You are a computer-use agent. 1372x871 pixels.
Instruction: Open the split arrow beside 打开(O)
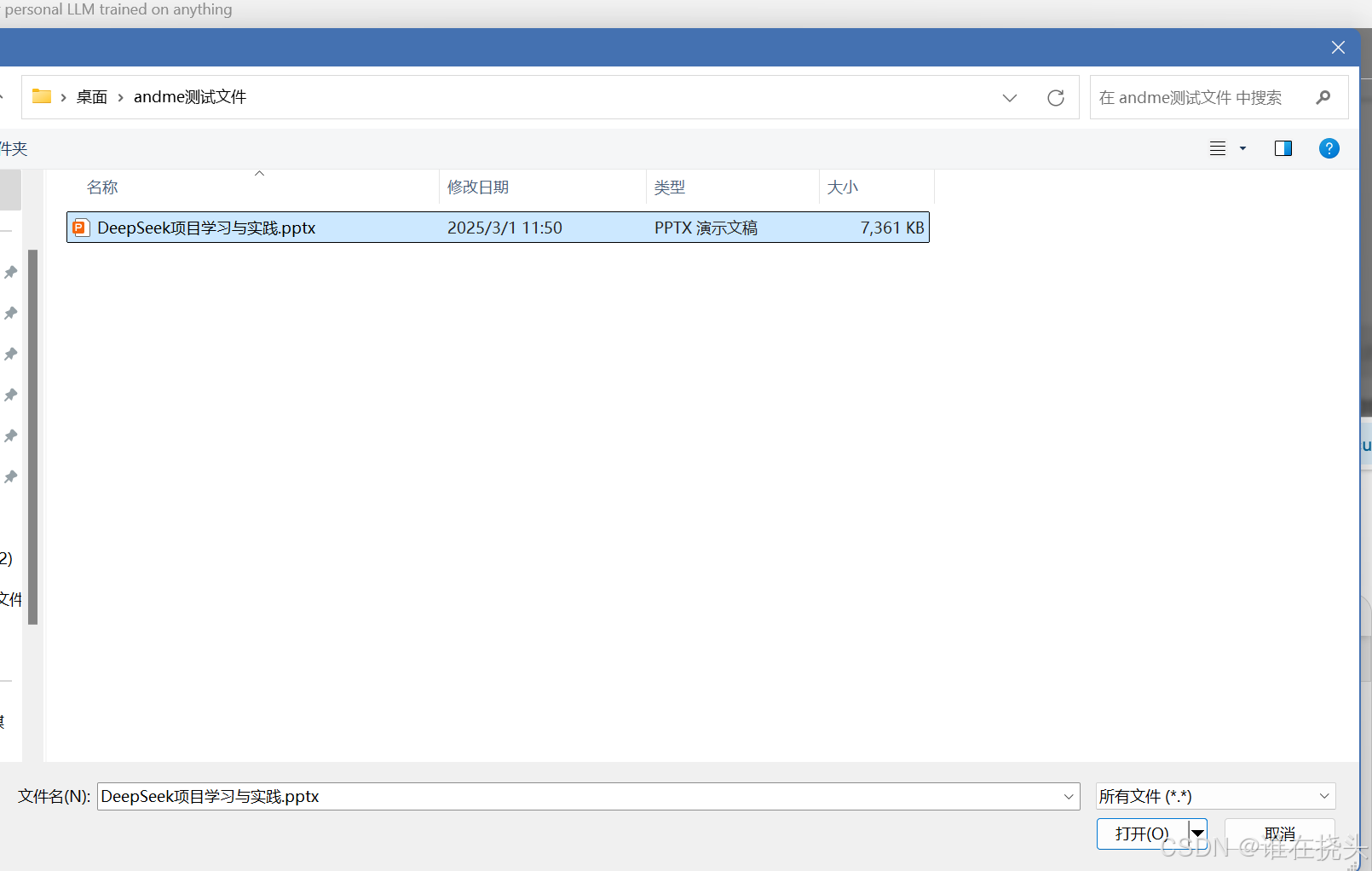point(1198,834)
